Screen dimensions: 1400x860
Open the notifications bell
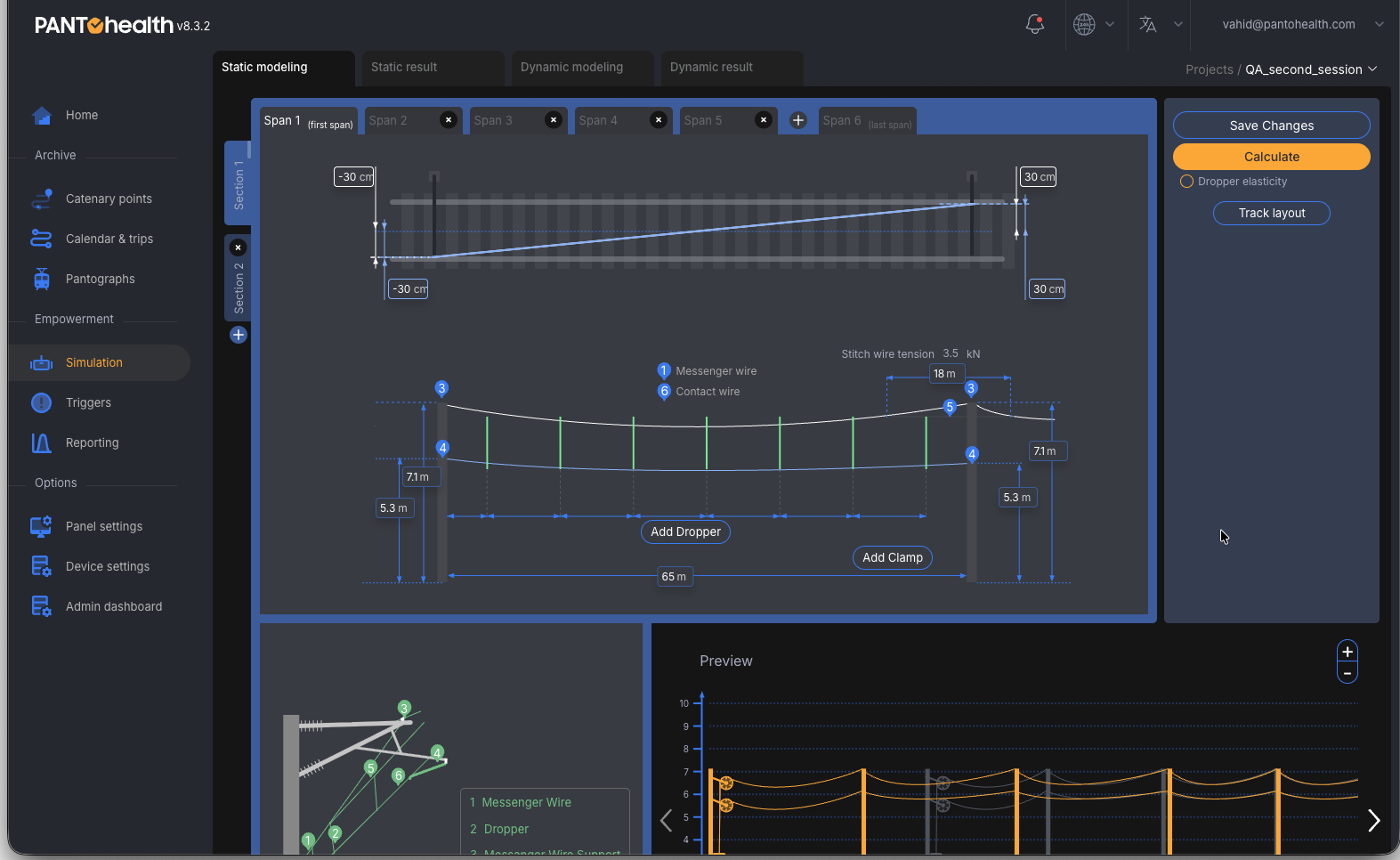1034,24
